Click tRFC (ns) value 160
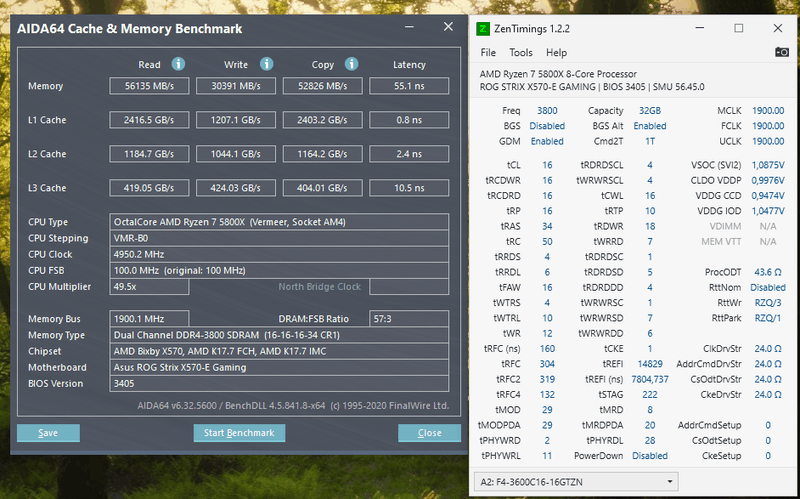The height and width of the screenshot is (499, 800). (547, 348)
